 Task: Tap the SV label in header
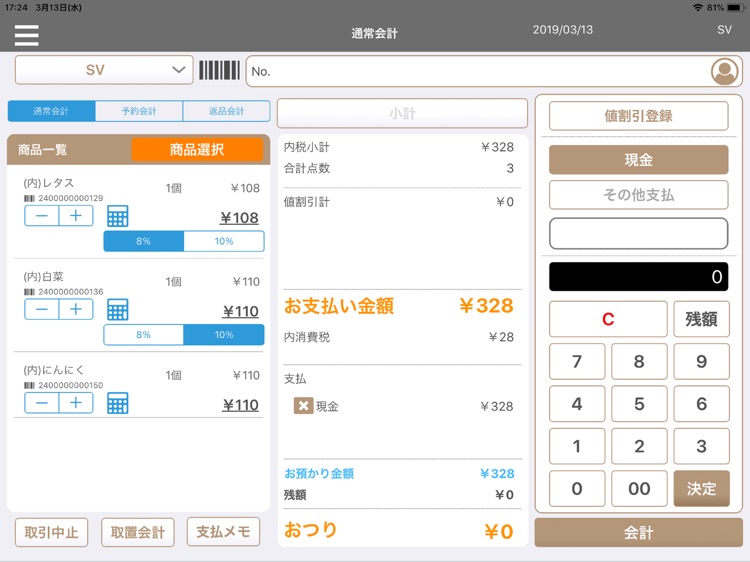pos(724,30)
